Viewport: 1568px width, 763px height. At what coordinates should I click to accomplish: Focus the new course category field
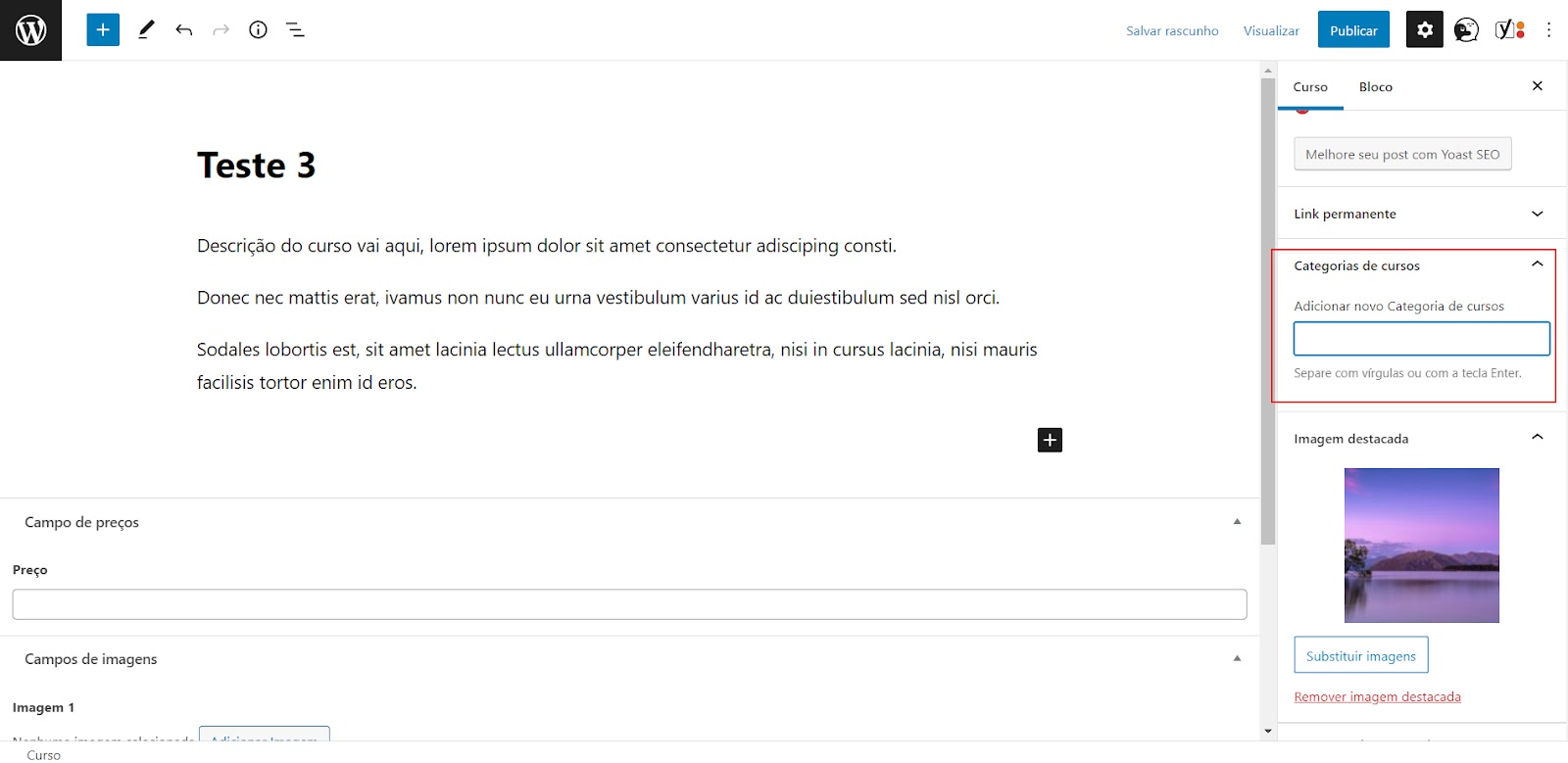pyautogui.click(x=1421, y=339)
